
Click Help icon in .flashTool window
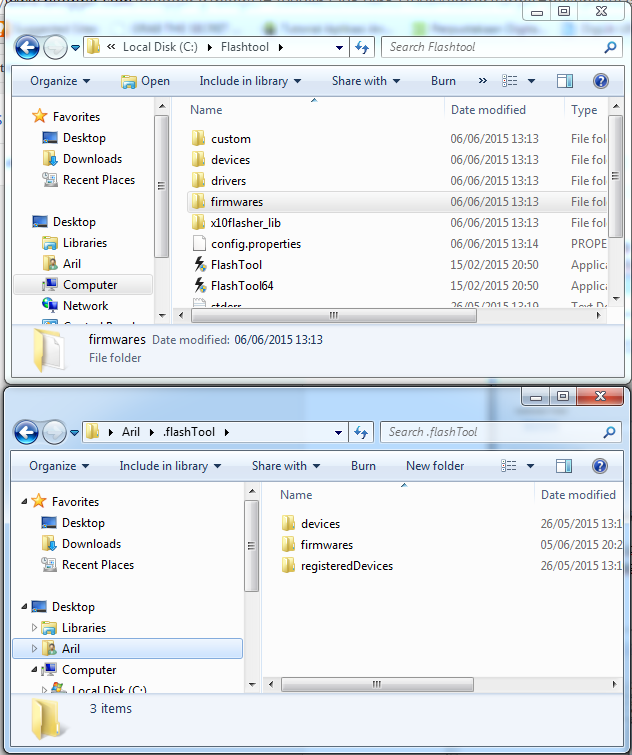click(x=600, y=466)
